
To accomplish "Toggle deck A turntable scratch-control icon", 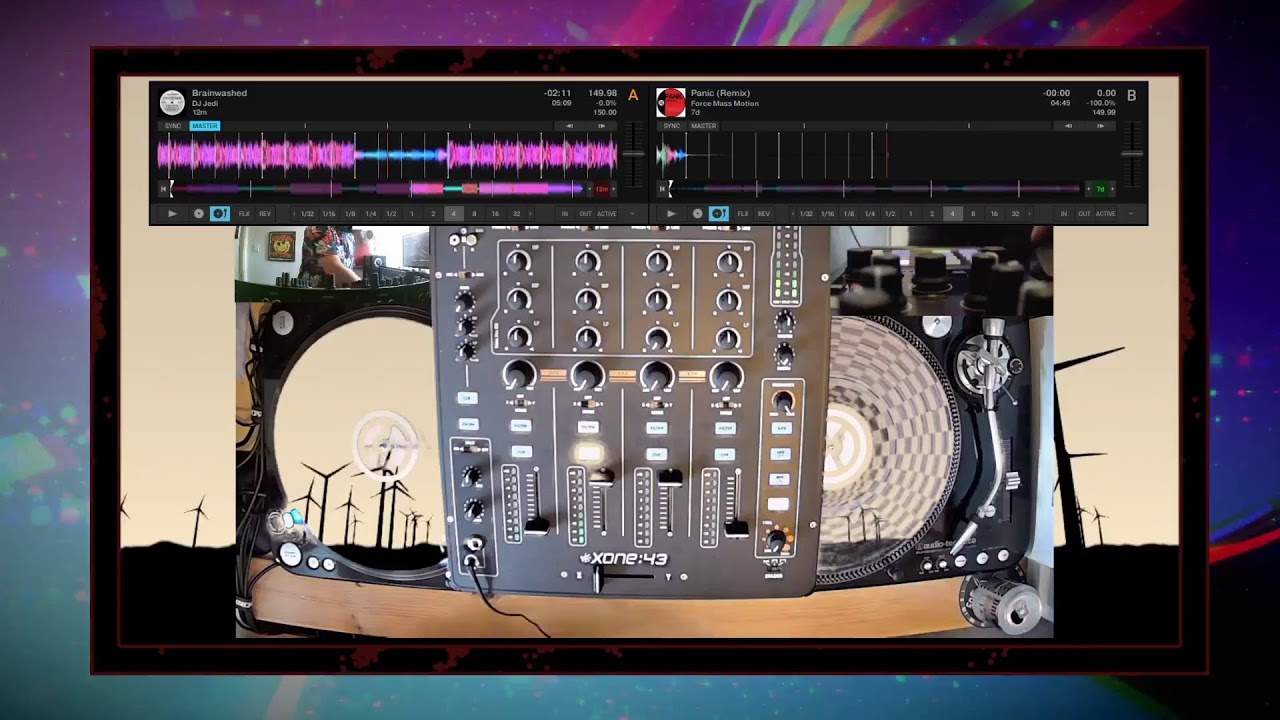I will click(x=220, y=214).
